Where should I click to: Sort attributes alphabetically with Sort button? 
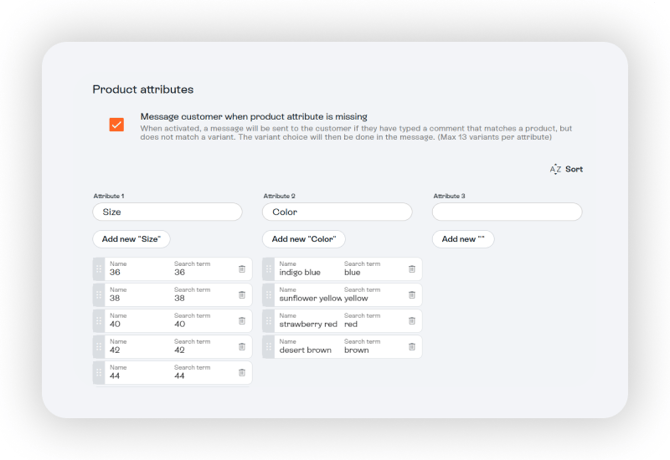coord(566,169)
